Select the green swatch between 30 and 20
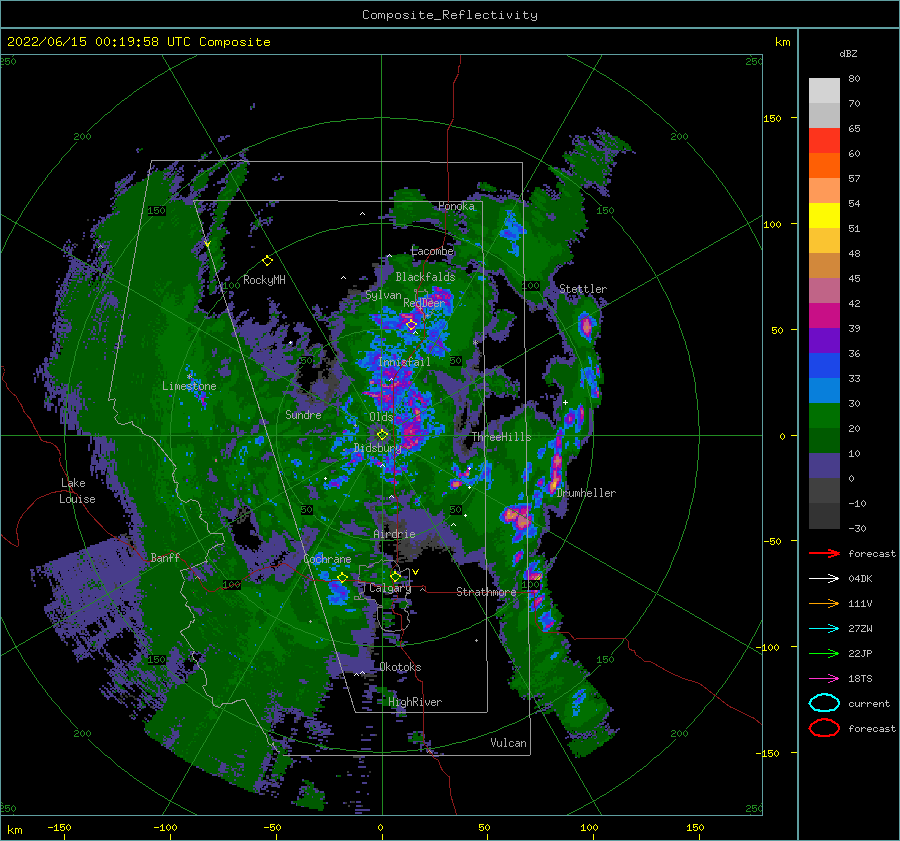 point(824,416)
